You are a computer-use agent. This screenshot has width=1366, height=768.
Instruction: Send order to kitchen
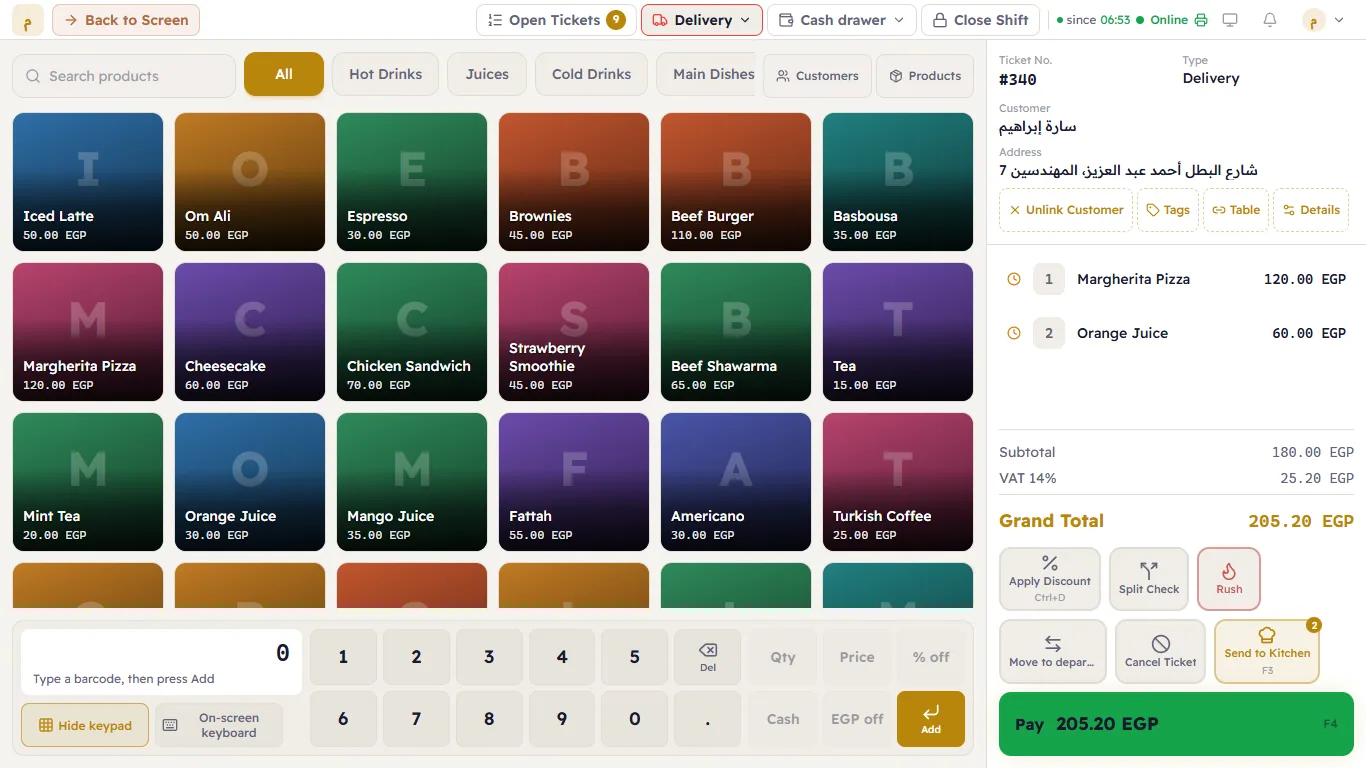coord(1267,652)
